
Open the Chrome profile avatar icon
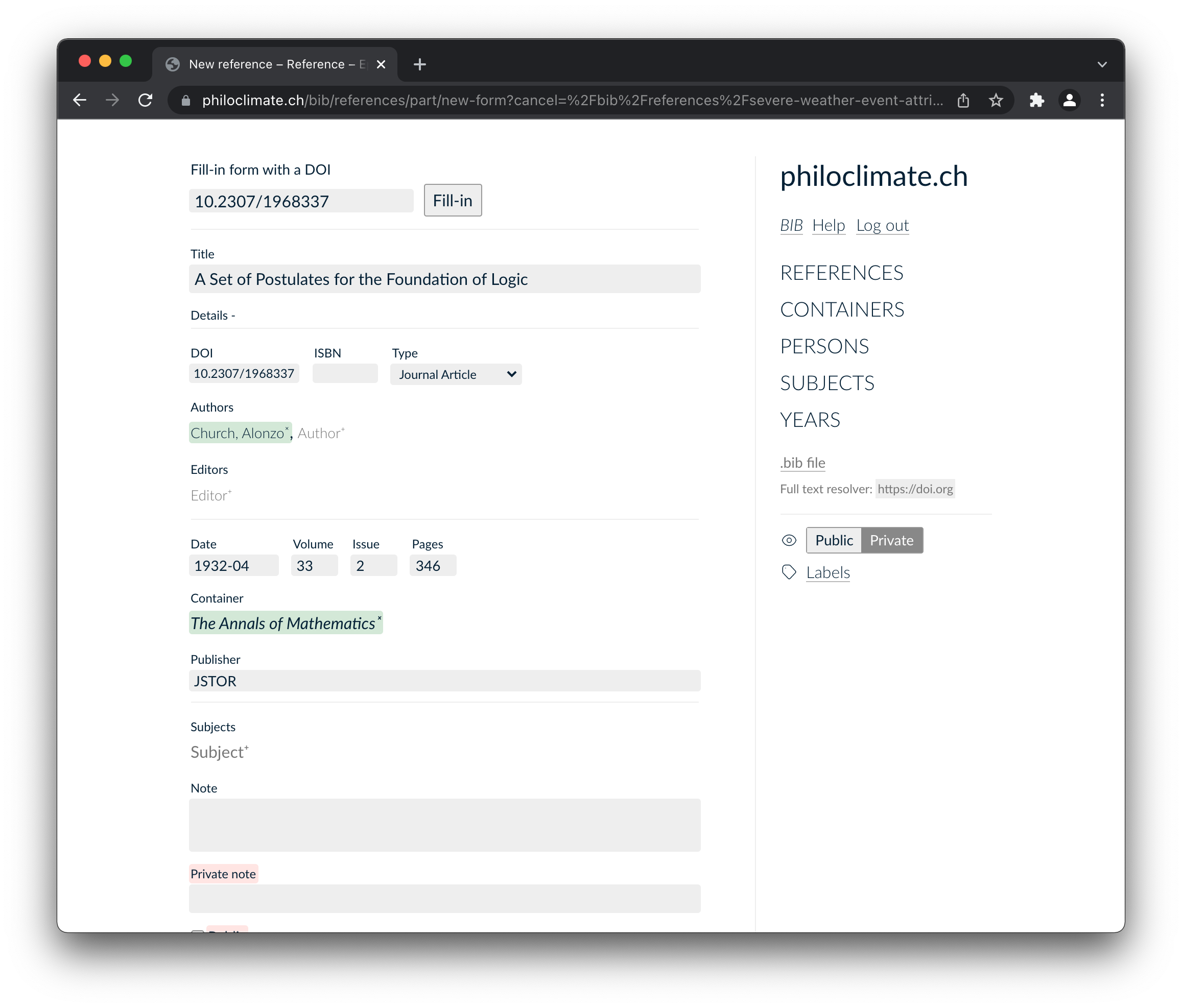click(x=1069, y=101)
